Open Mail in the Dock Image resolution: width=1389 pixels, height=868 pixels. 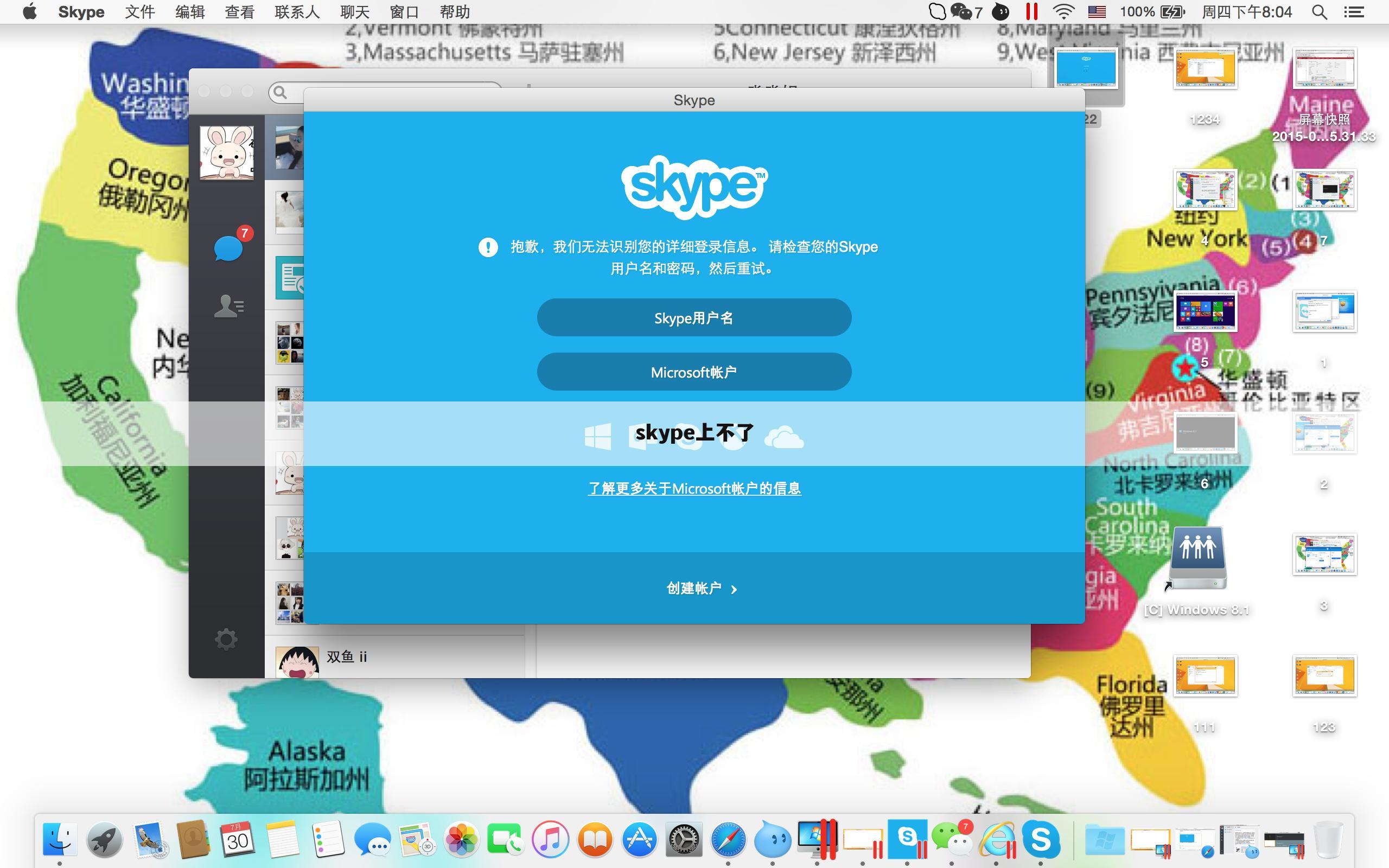click(x=149, y=839)
